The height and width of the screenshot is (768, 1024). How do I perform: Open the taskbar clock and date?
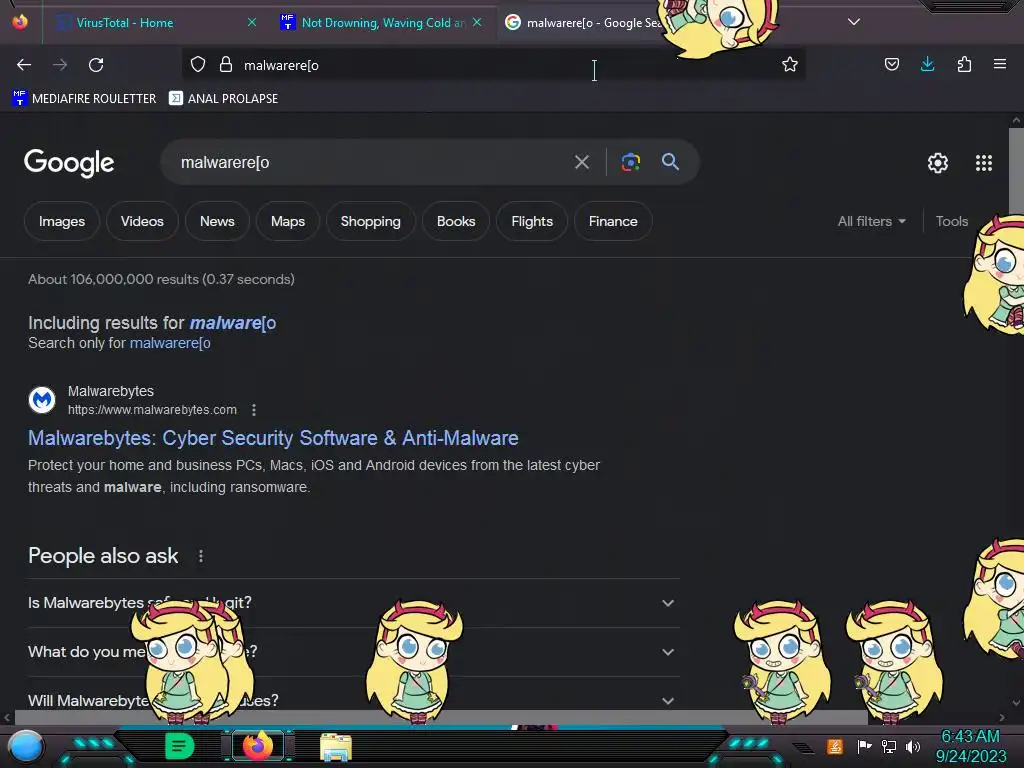click(970, 746)
